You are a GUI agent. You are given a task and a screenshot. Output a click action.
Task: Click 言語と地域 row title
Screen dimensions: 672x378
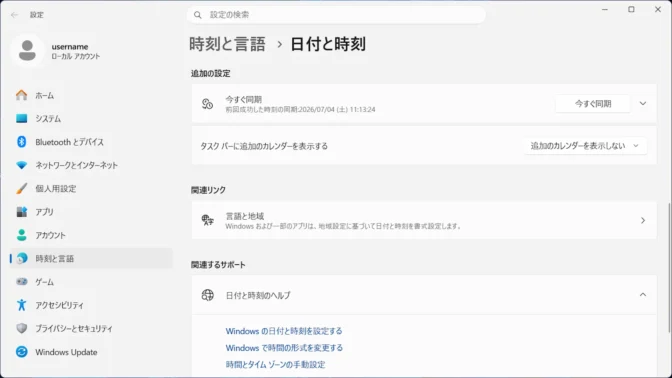pyautogui.click(x=245, y=216)
